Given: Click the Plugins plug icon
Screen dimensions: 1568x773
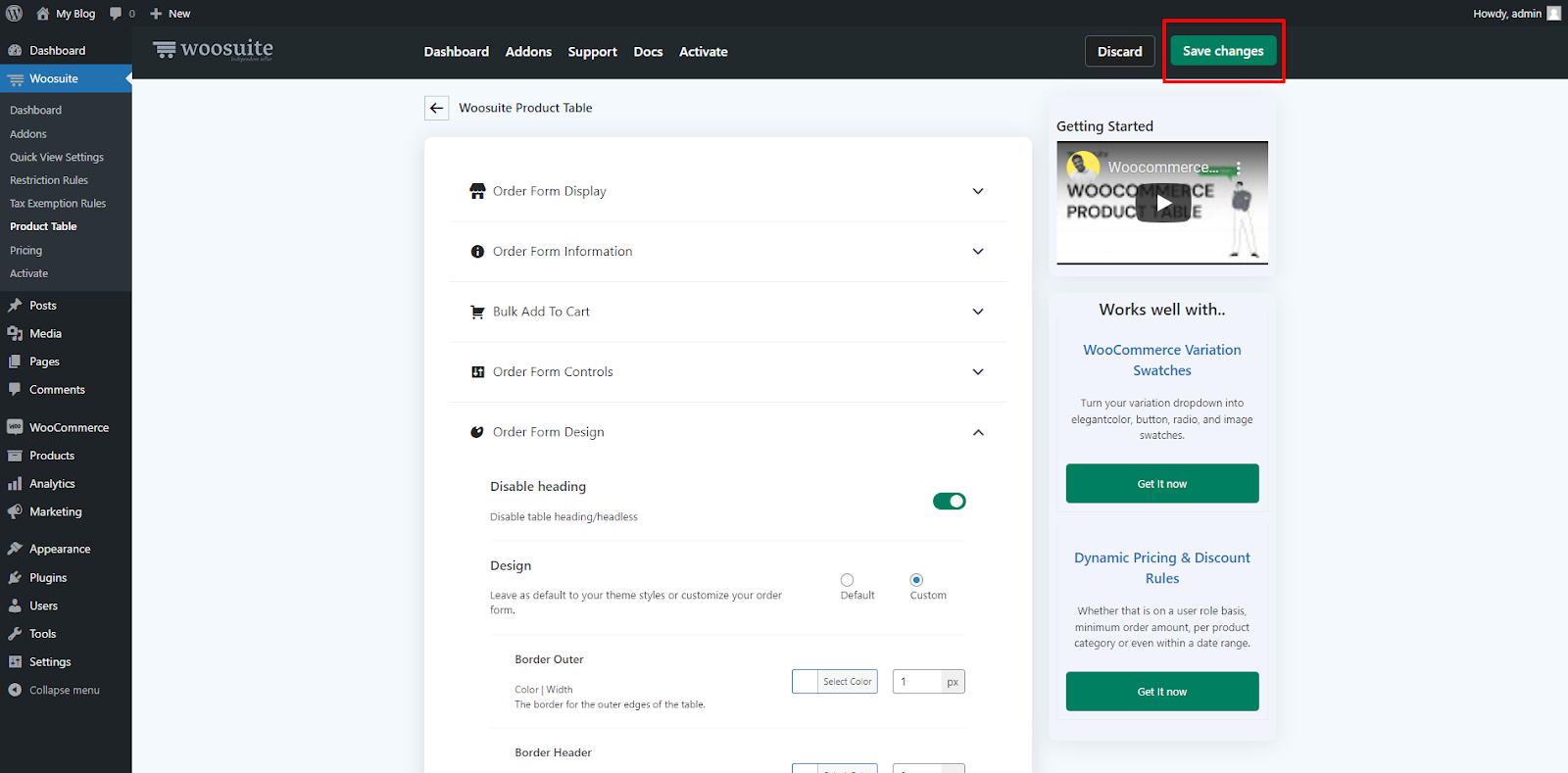Looking at the screenshot, I should click(15, 578).
